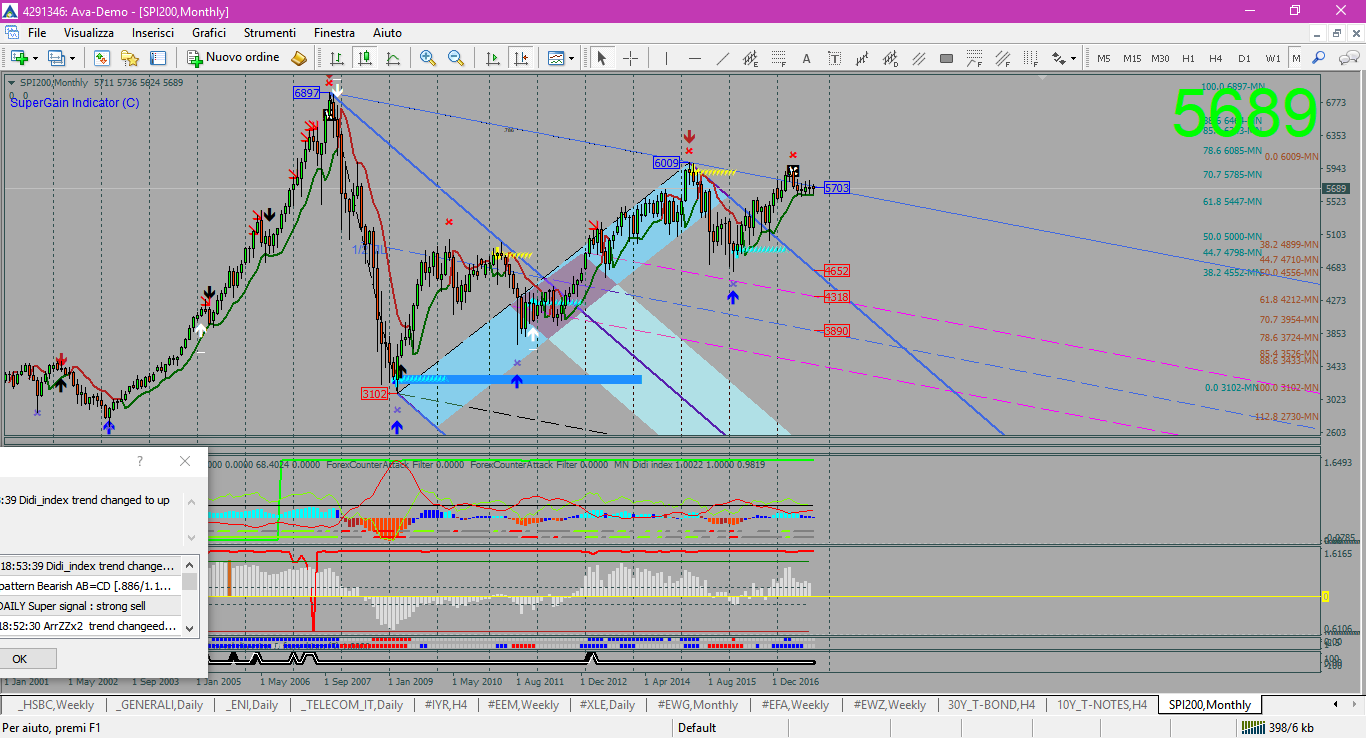Show the Terminal panel icon
This screenshot has width=1366, height=738.
pyautogui.click(x=158, y=58)
